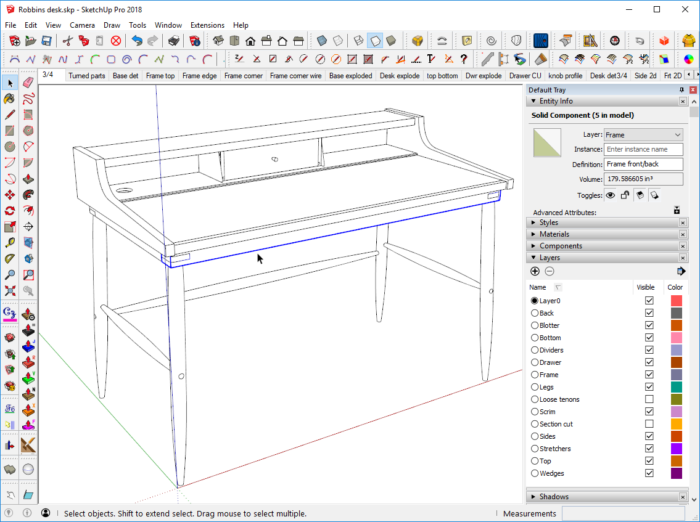Image resolution: width=700 pixels, height=522 pixels.
Task: Pick the Follow Me tool
Action: (x=28, y=195)
